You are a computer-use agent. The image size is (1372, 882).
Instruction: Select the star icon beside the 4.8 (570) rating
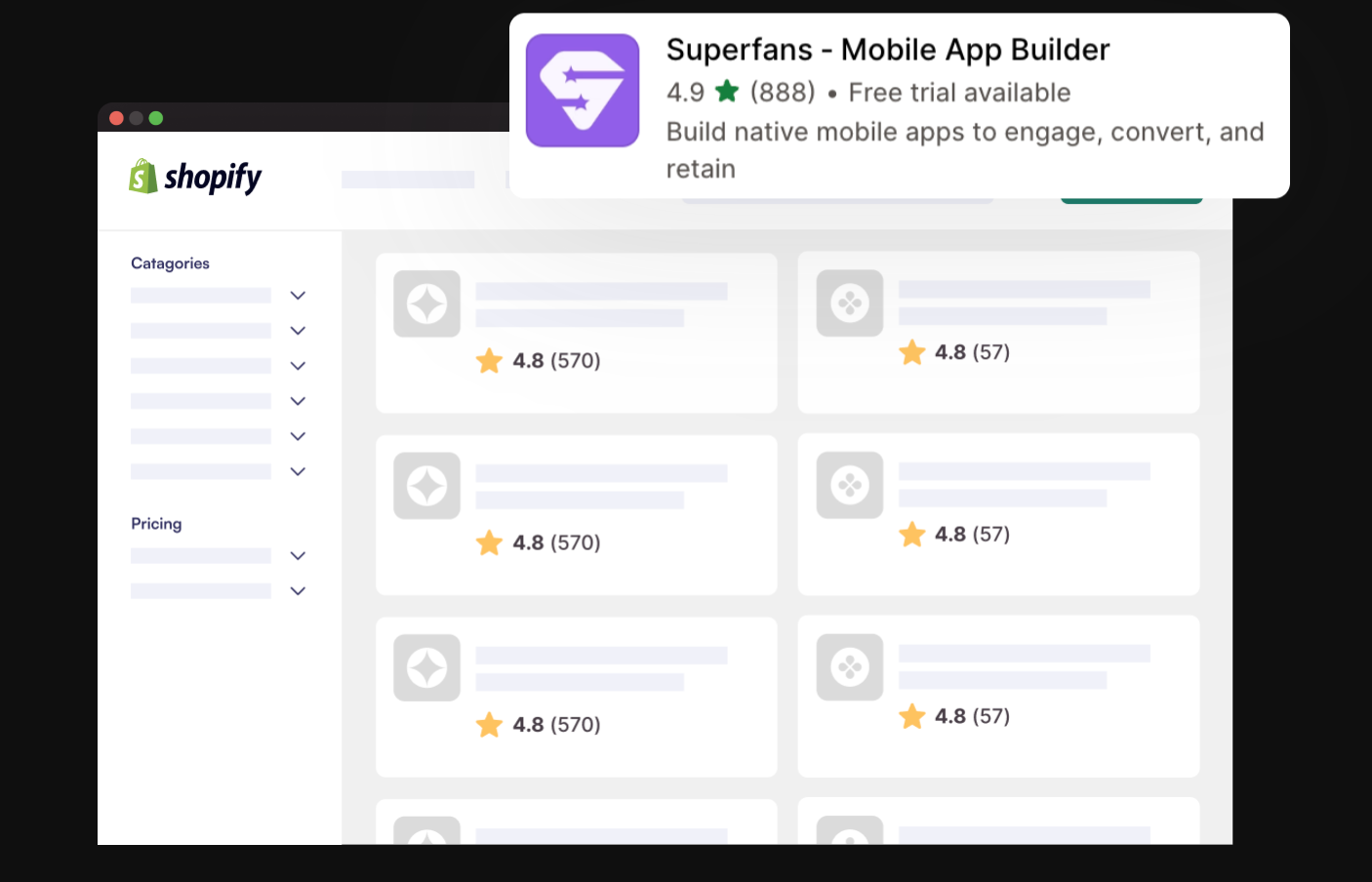coord(489,361)
